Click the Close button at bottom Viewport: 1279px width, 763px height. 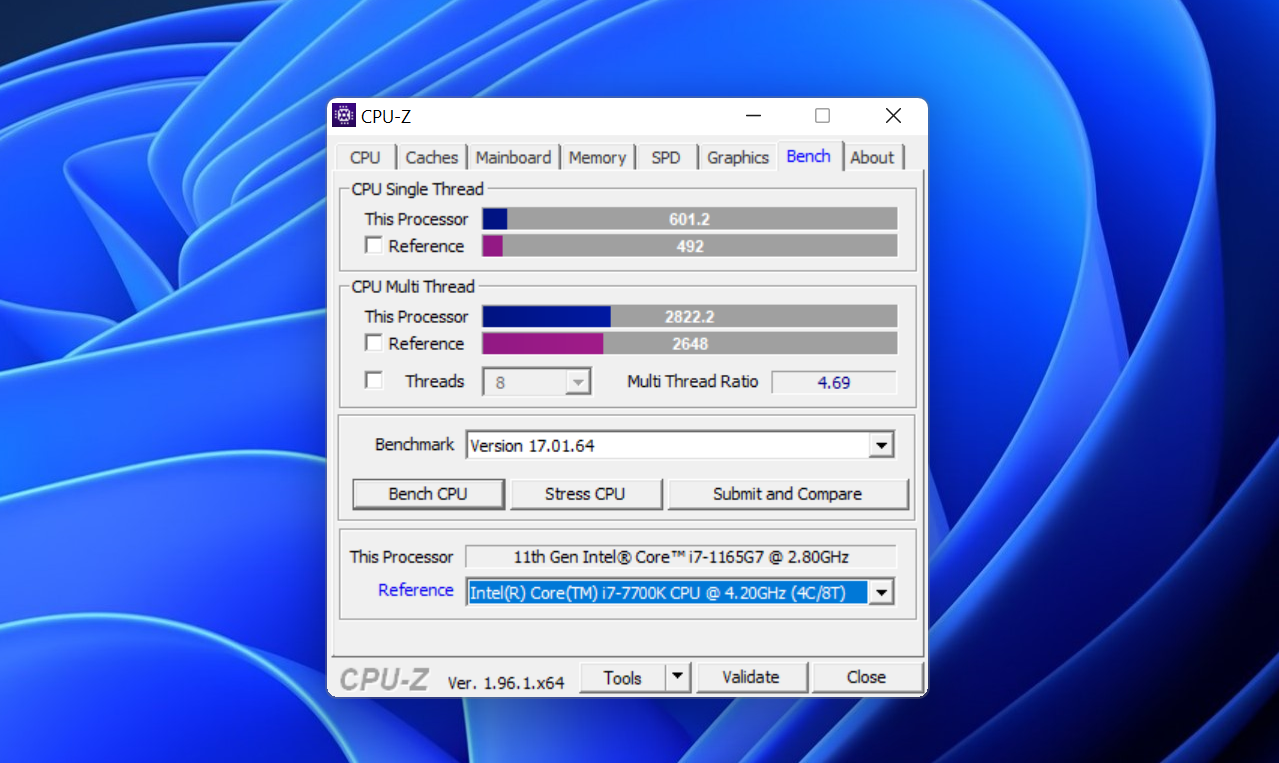tap(866, 677)
